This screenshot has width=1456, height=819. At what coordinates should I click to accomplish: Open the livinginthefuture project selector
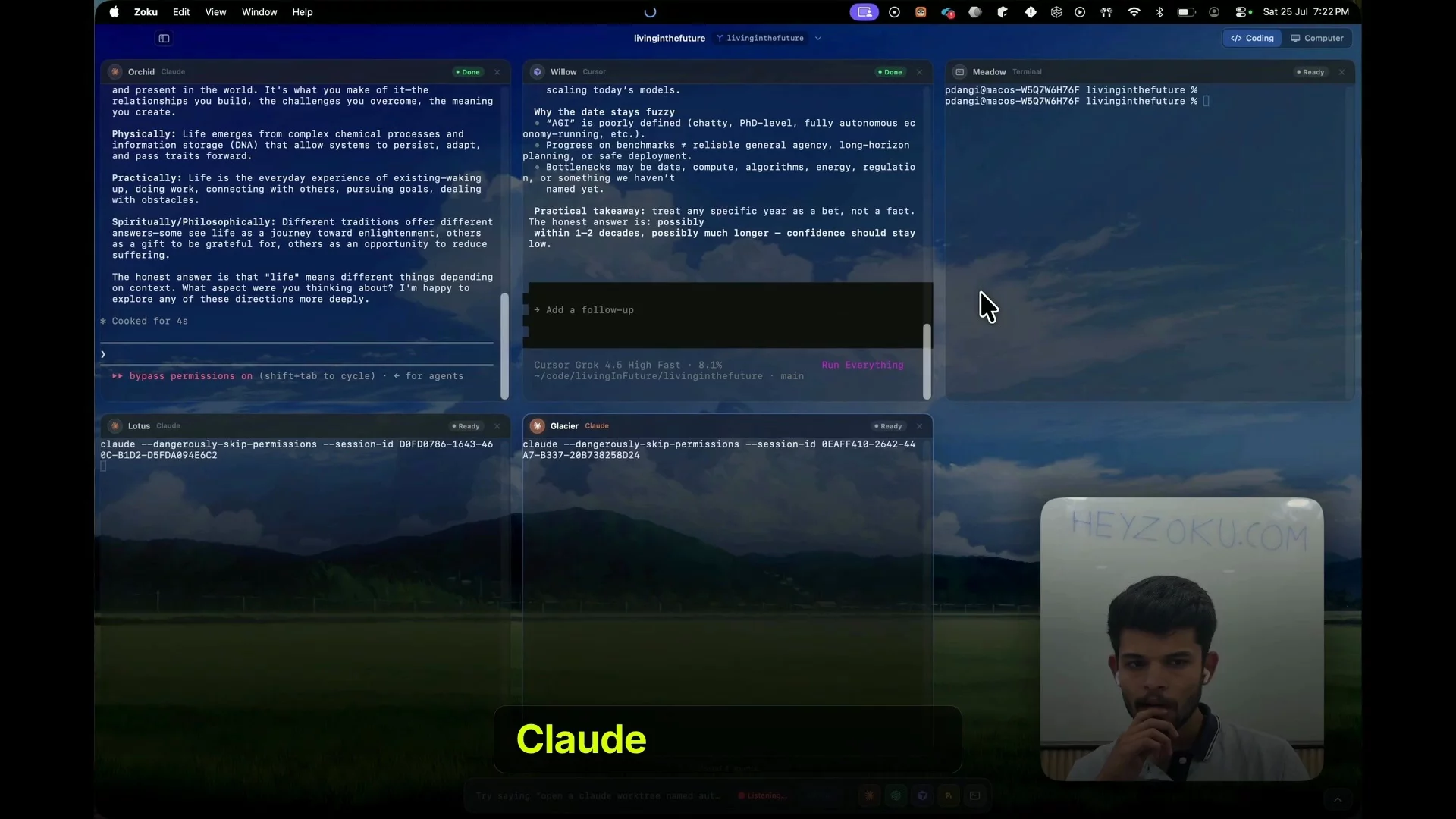(670, 39)
